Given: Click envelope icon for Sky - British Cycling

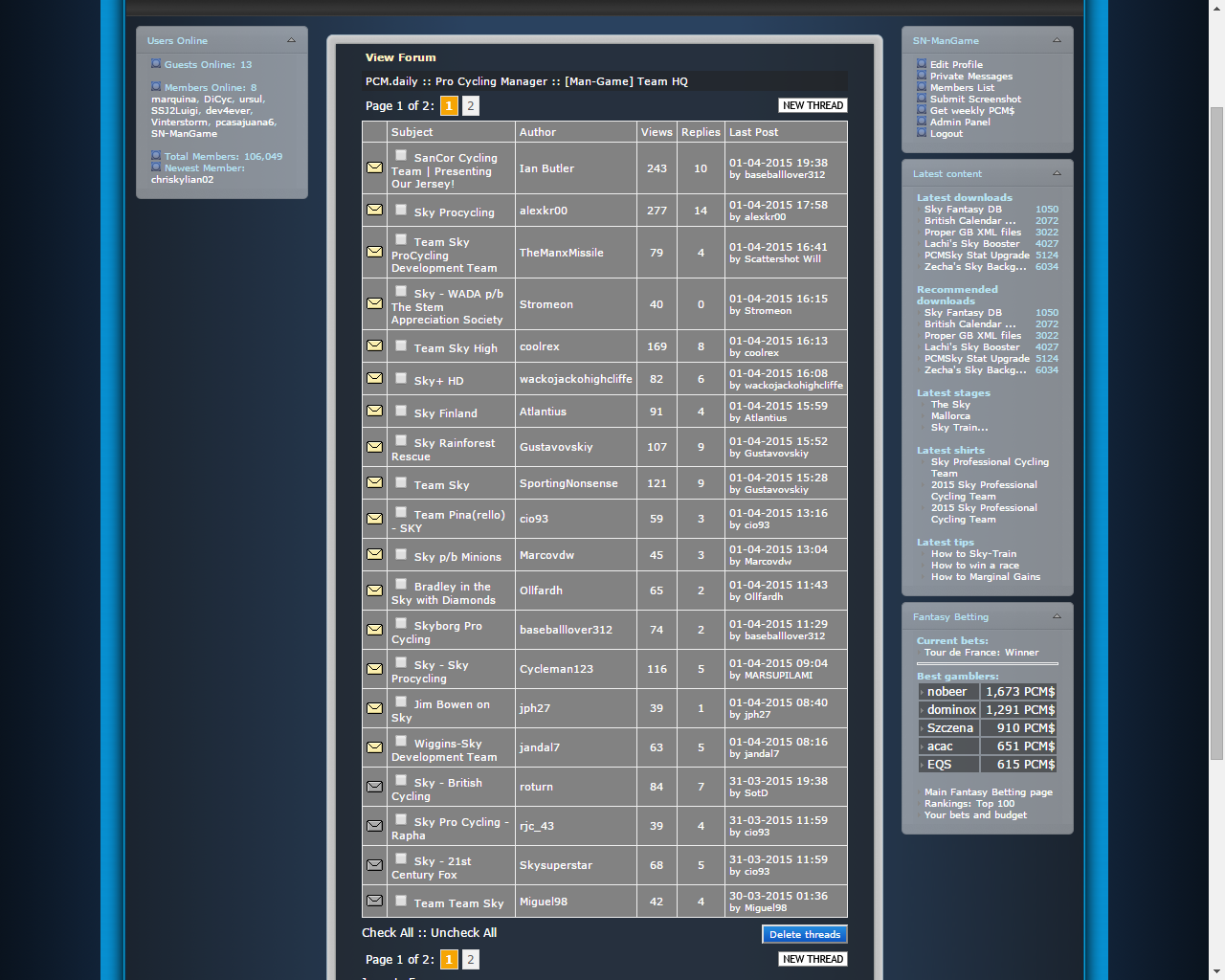Looking at the screenshot, I should [x=374, y=787].
